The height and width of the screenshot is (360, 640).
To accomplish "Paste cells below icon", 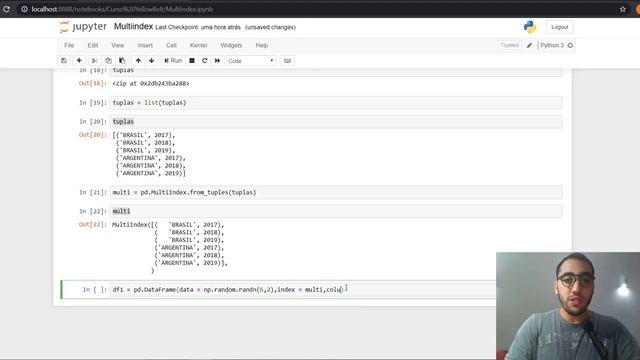I will 122,61.
